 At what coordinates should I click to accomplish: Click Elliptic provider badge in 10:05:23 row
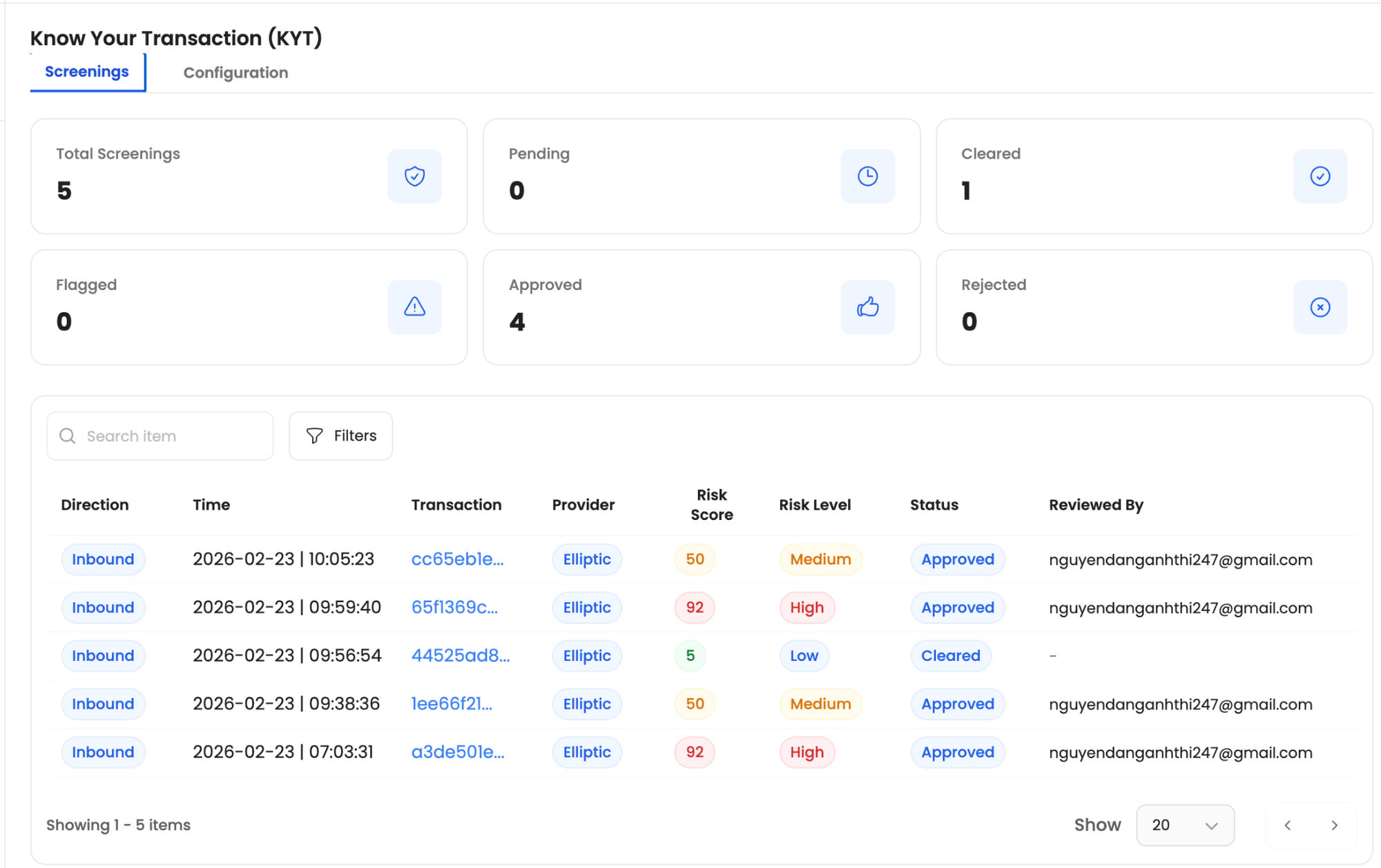tap(587, 559)
